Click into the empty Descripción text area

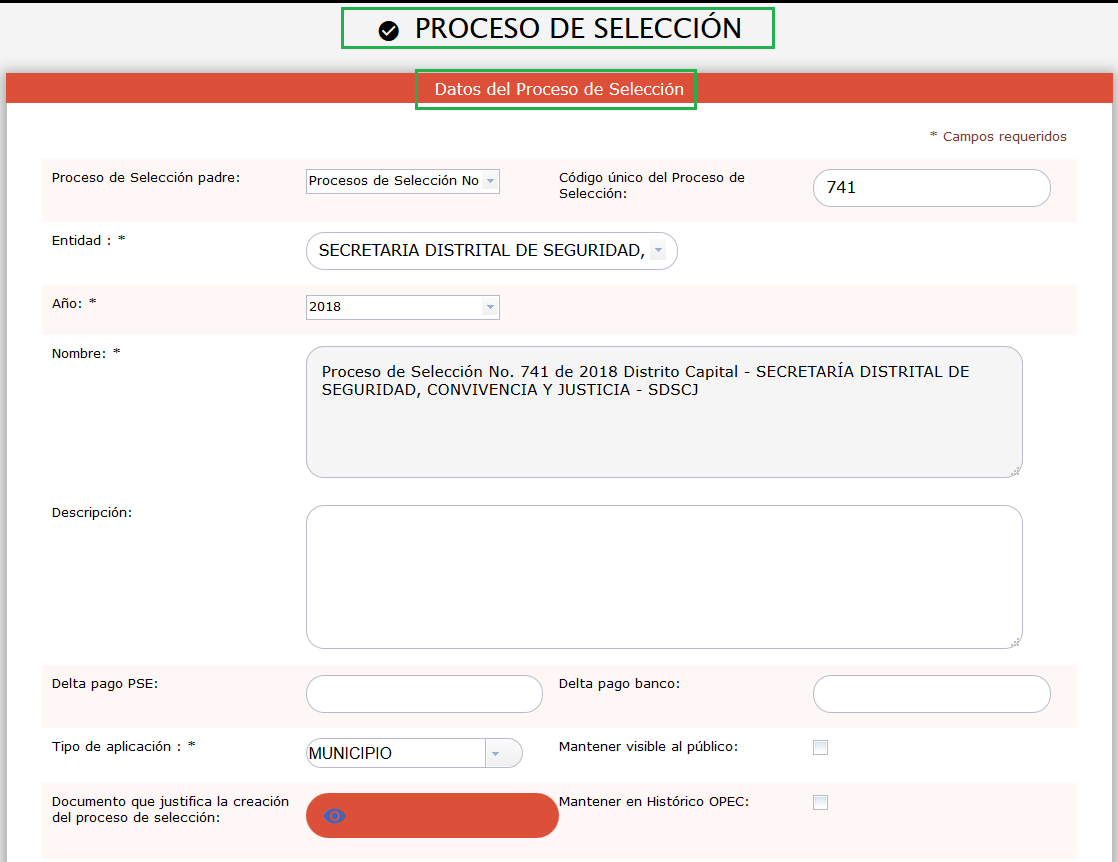pos(663,577)
